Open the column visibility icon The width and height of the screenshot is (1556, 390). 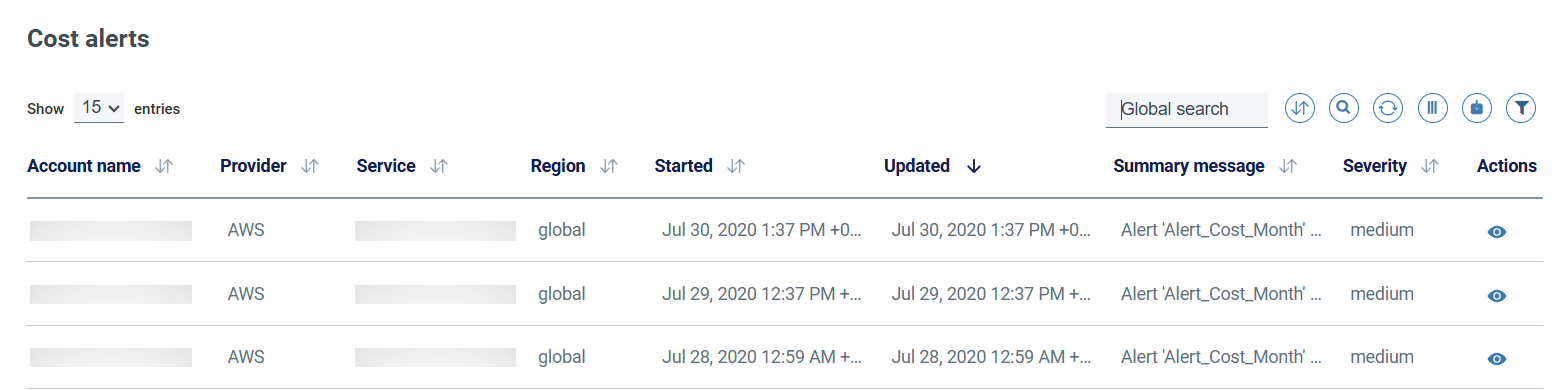[x=1432, y=108]
